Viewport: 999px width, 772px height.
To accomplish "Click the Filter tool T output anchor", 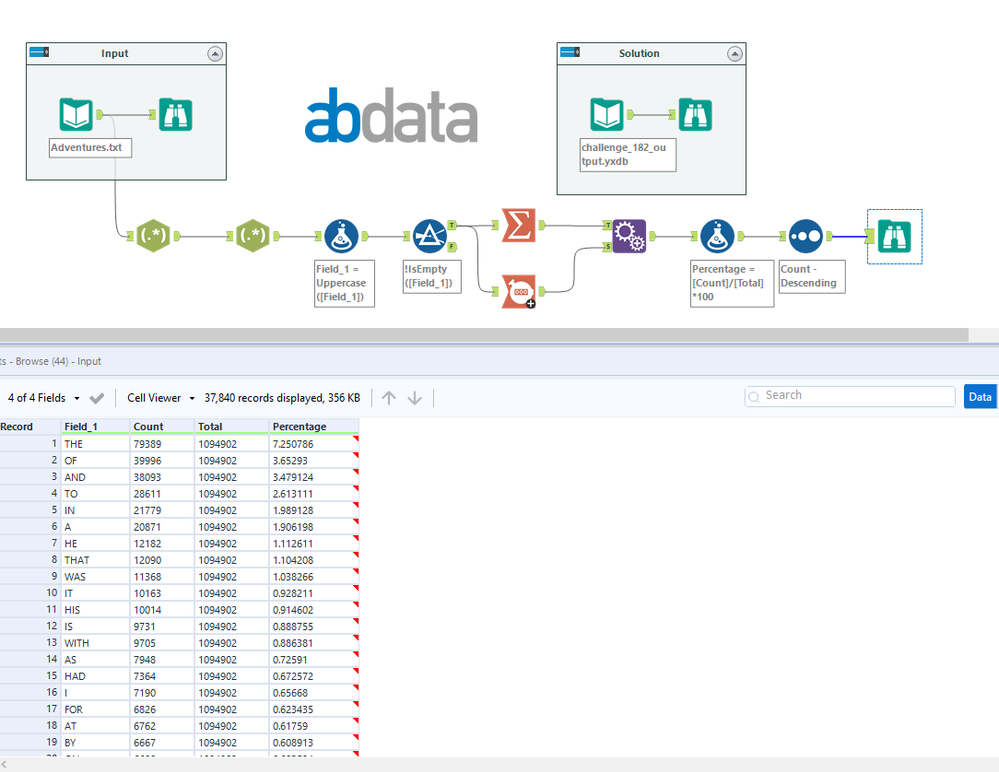I will pyautogui.click(x=452, y=225).
